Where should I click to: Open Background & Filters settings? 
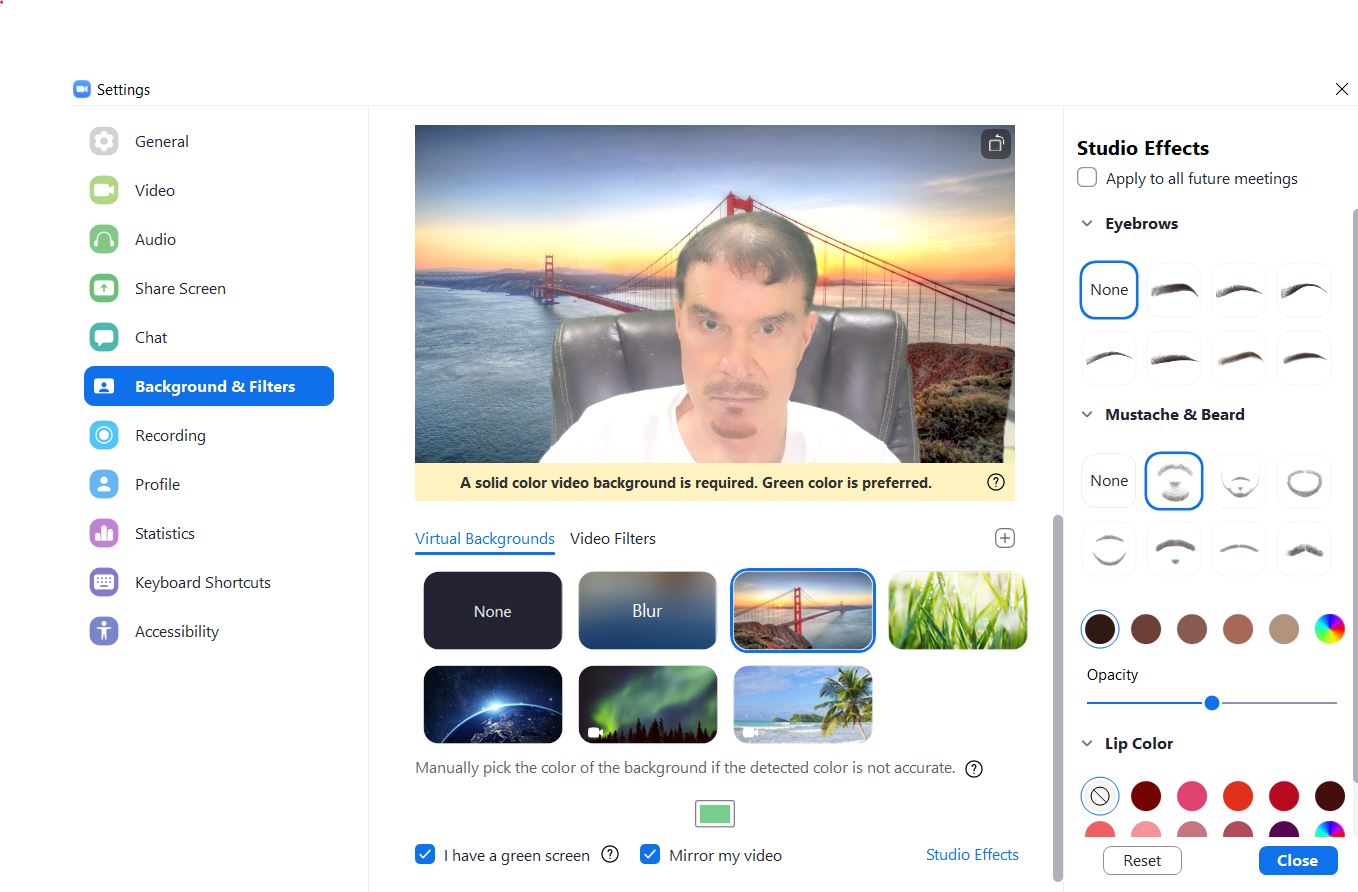pos(209,386)
